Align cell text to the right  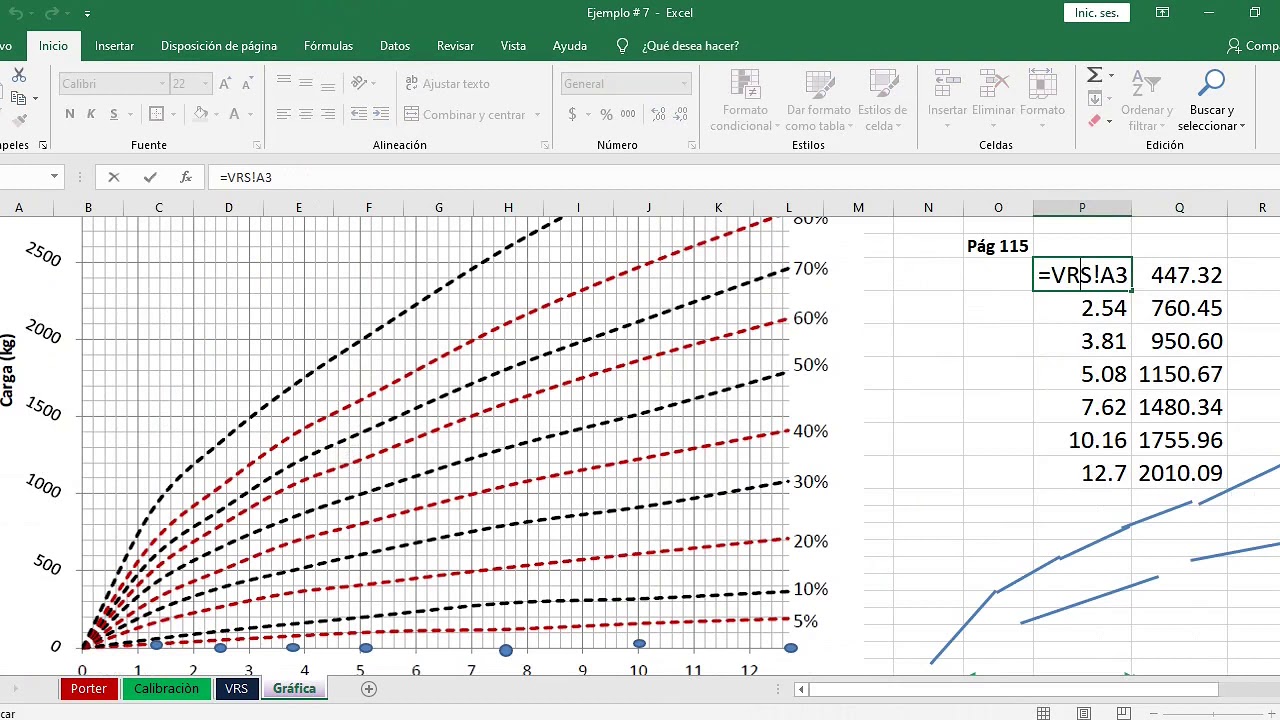click(x=328, y=115)
